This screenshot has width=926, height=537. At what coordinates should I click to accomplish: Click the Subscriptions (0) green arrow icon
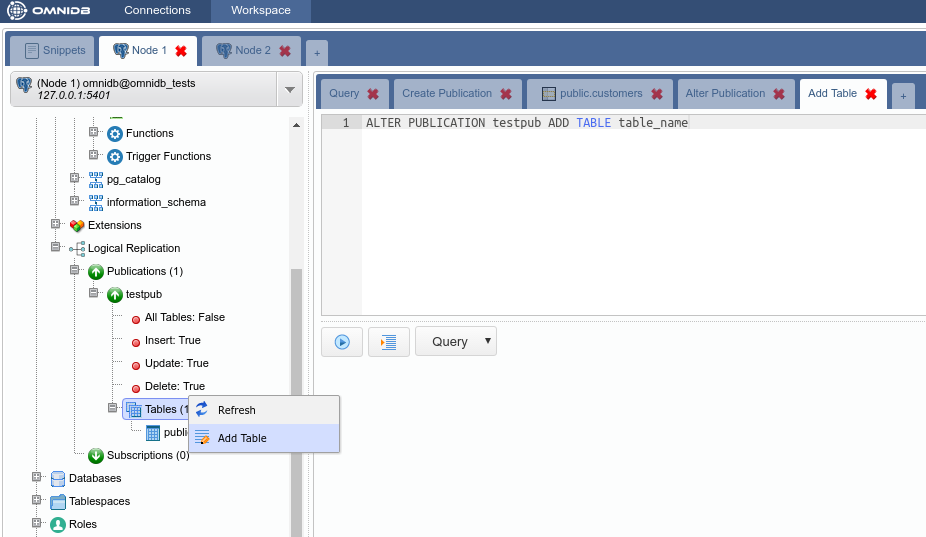(96, 455)
